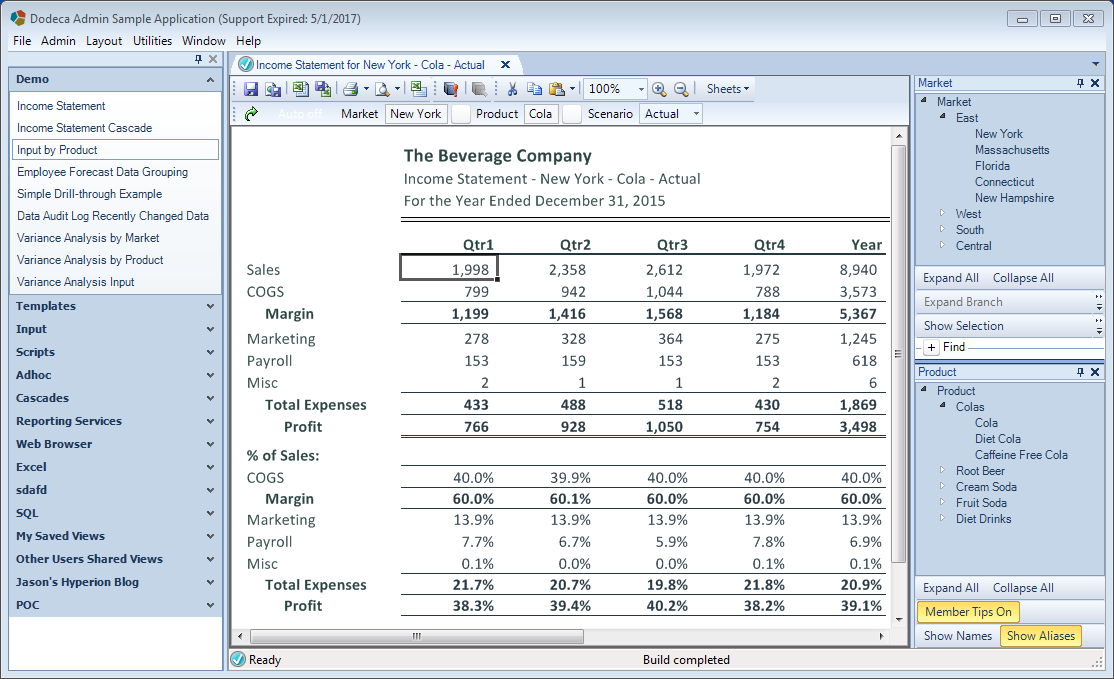
Task: Click the Print icon
Action: [x=350, y=89]
